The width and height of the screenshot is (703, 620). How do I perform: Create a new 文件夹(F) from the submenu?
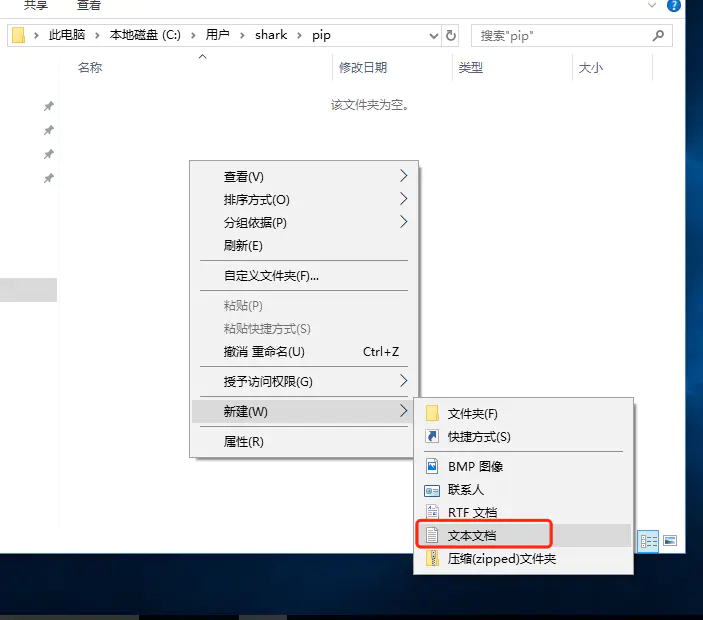tap(523, 413)
